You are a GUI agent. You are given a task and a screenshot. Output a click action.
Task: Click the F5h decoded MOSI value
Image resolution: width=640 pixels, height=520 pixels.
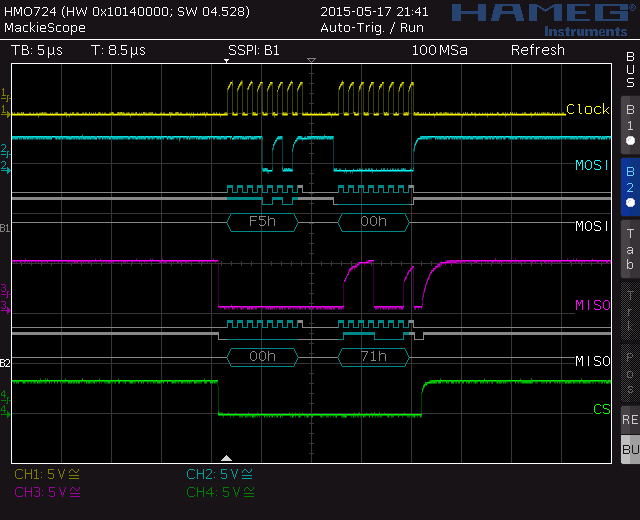pos(262,222)
